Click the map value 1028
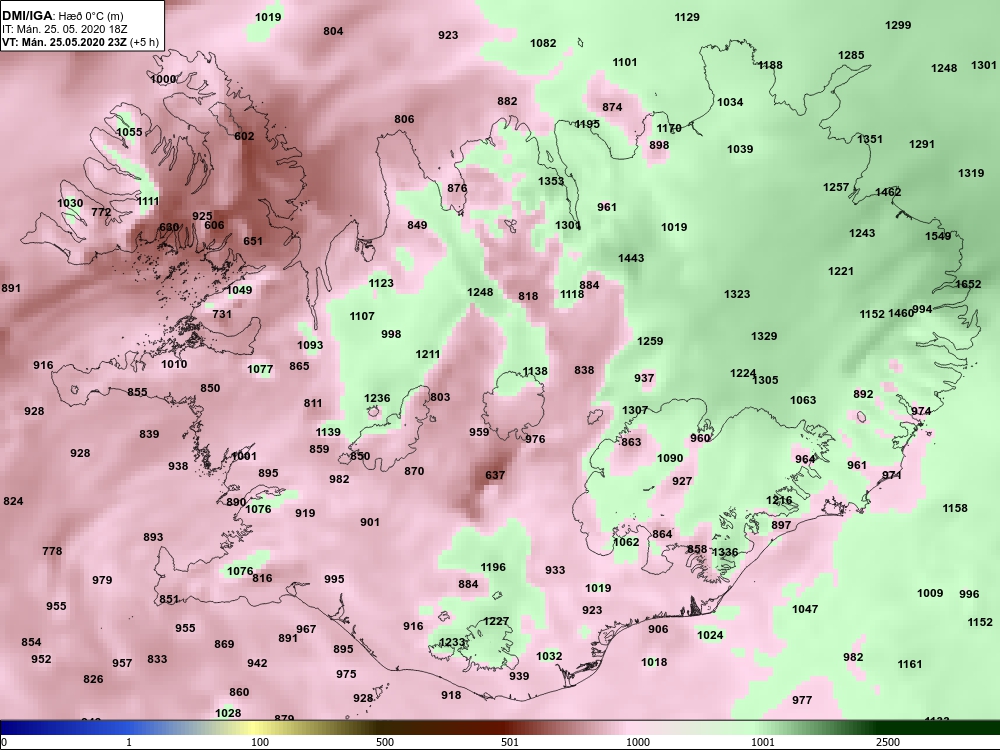This screenshot has height=750, width=1000. (x=228, y=713)
